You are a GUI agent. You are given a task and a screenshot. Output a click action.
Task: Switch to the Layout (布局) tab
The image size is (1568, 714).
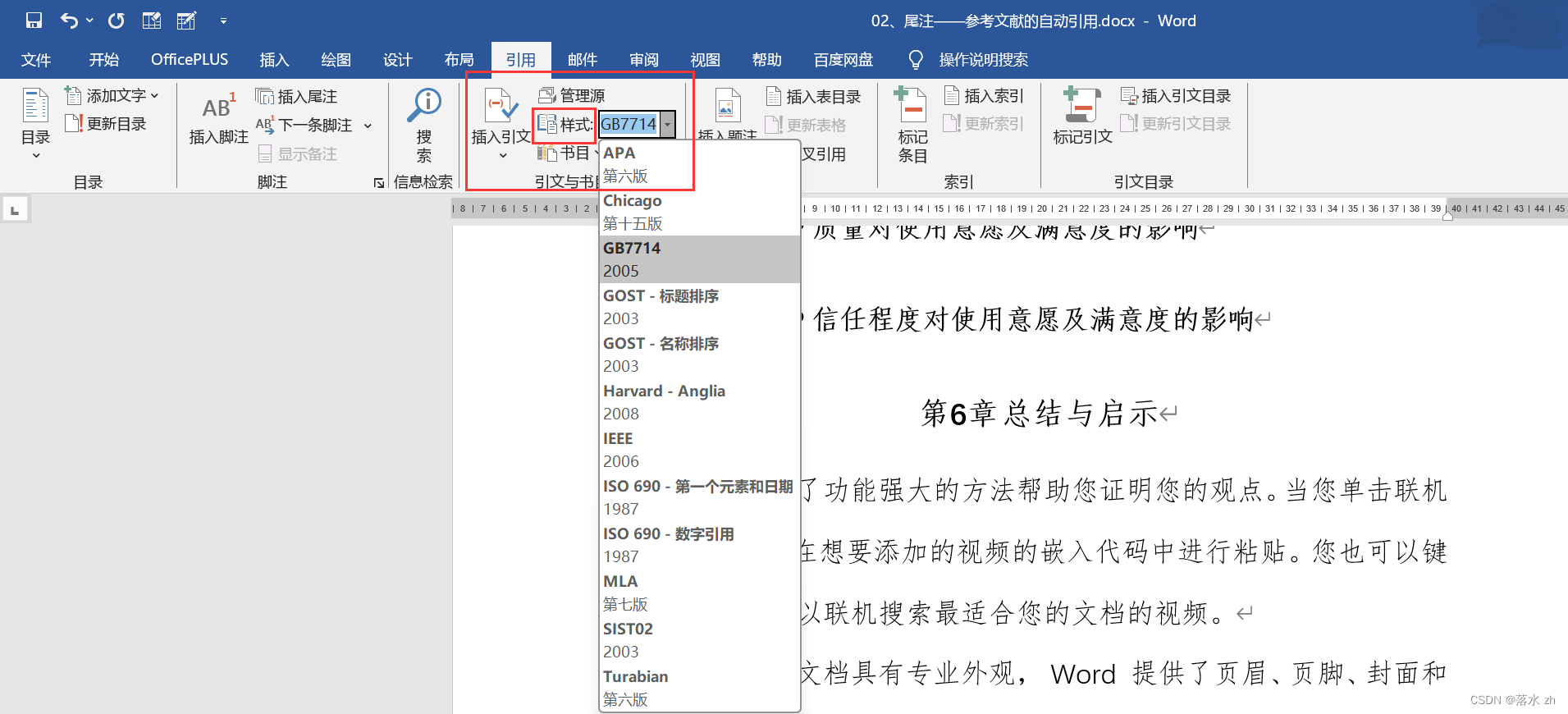click(459, 60)
